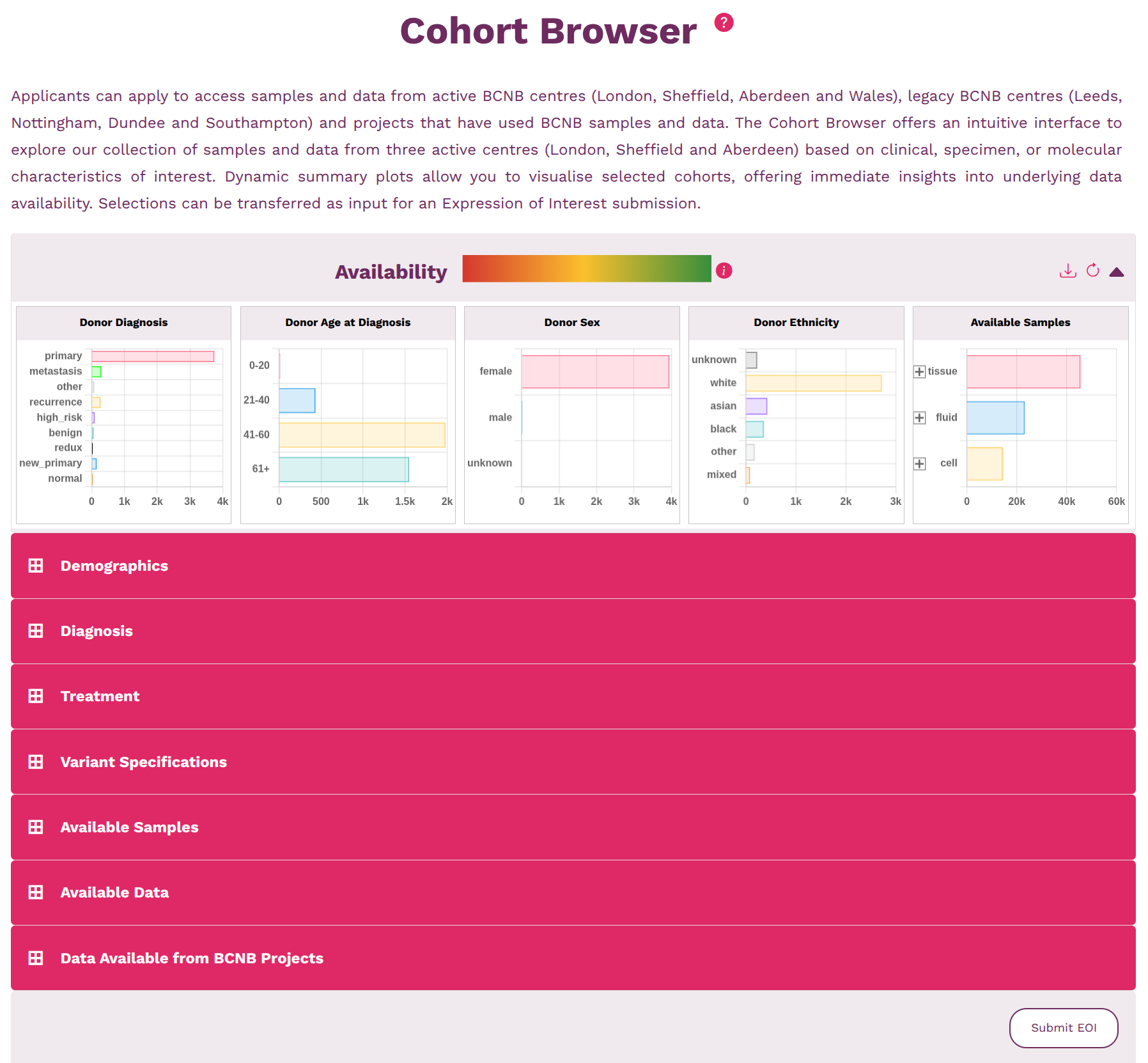Click the grid icon on Variant Specifications
Screen dimensions: 1148x1063
pyautogui.click(x=36, y=761)
